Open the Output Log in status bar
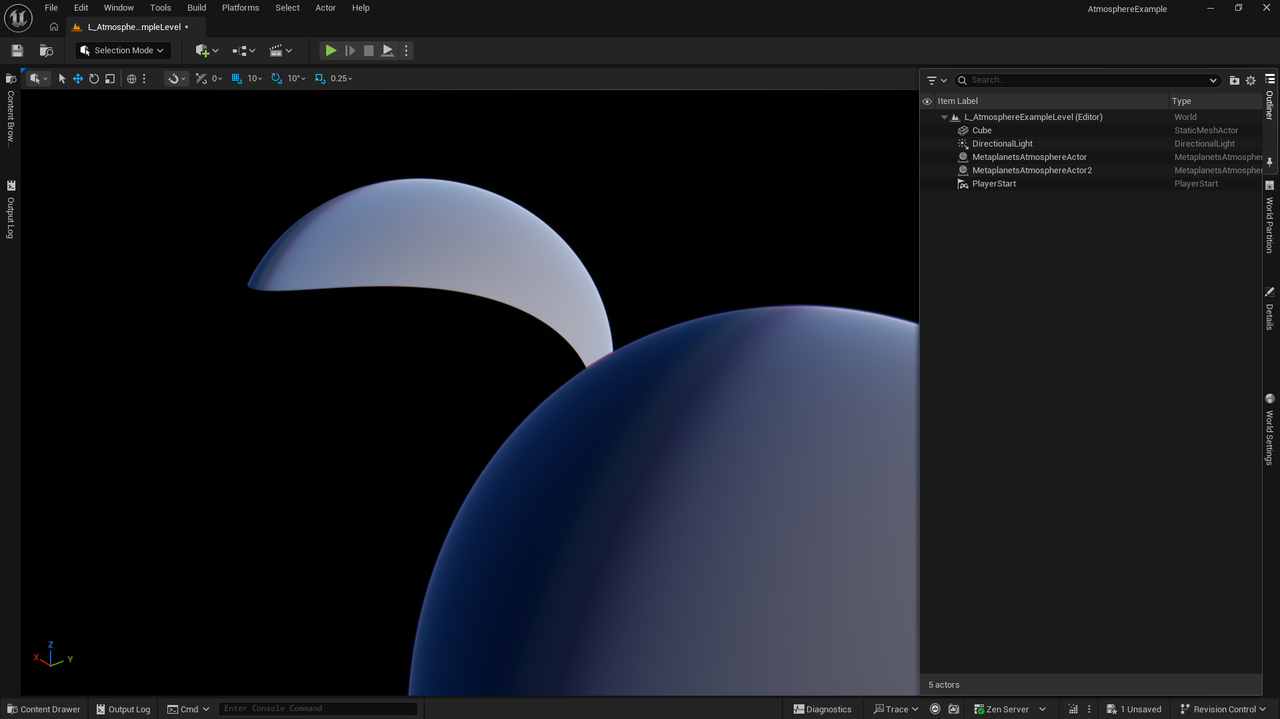 (123, 709)
